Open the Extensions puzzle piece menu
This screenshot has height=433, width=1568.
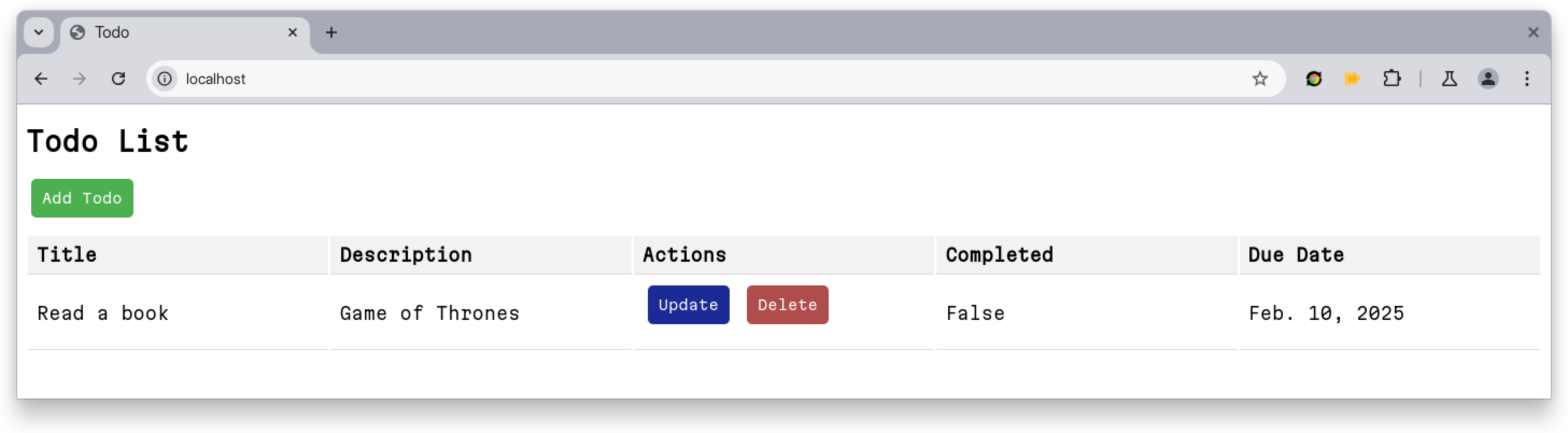click(1393, 79)
